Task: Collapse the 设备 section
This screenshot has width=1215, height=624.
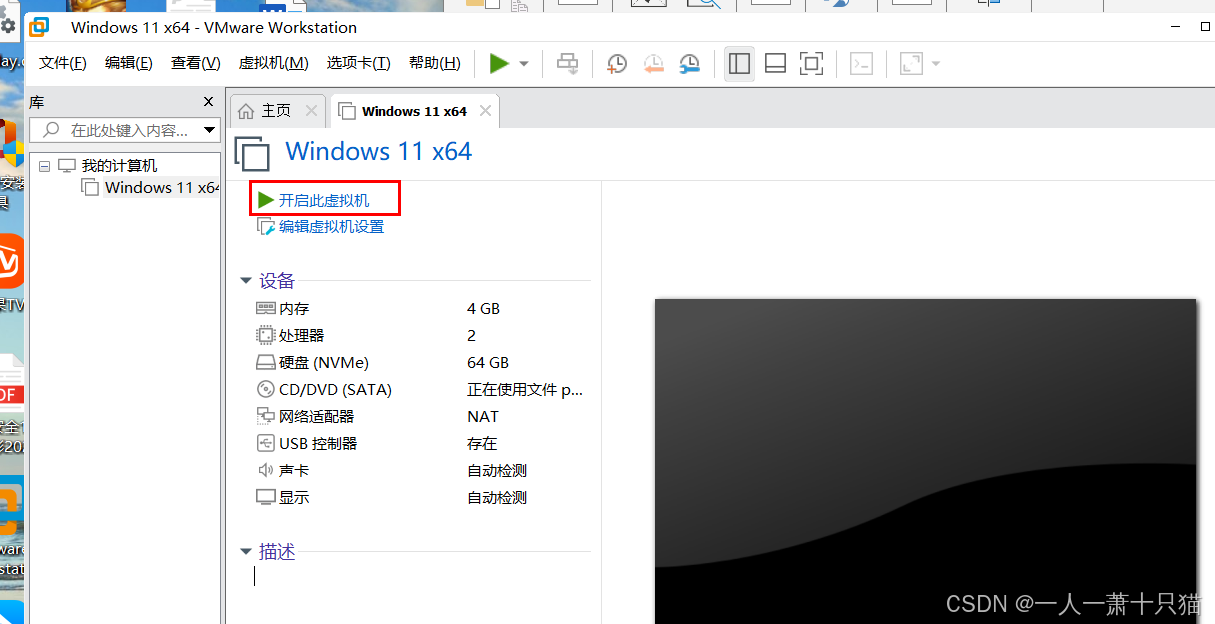Action: click(246, 282)
